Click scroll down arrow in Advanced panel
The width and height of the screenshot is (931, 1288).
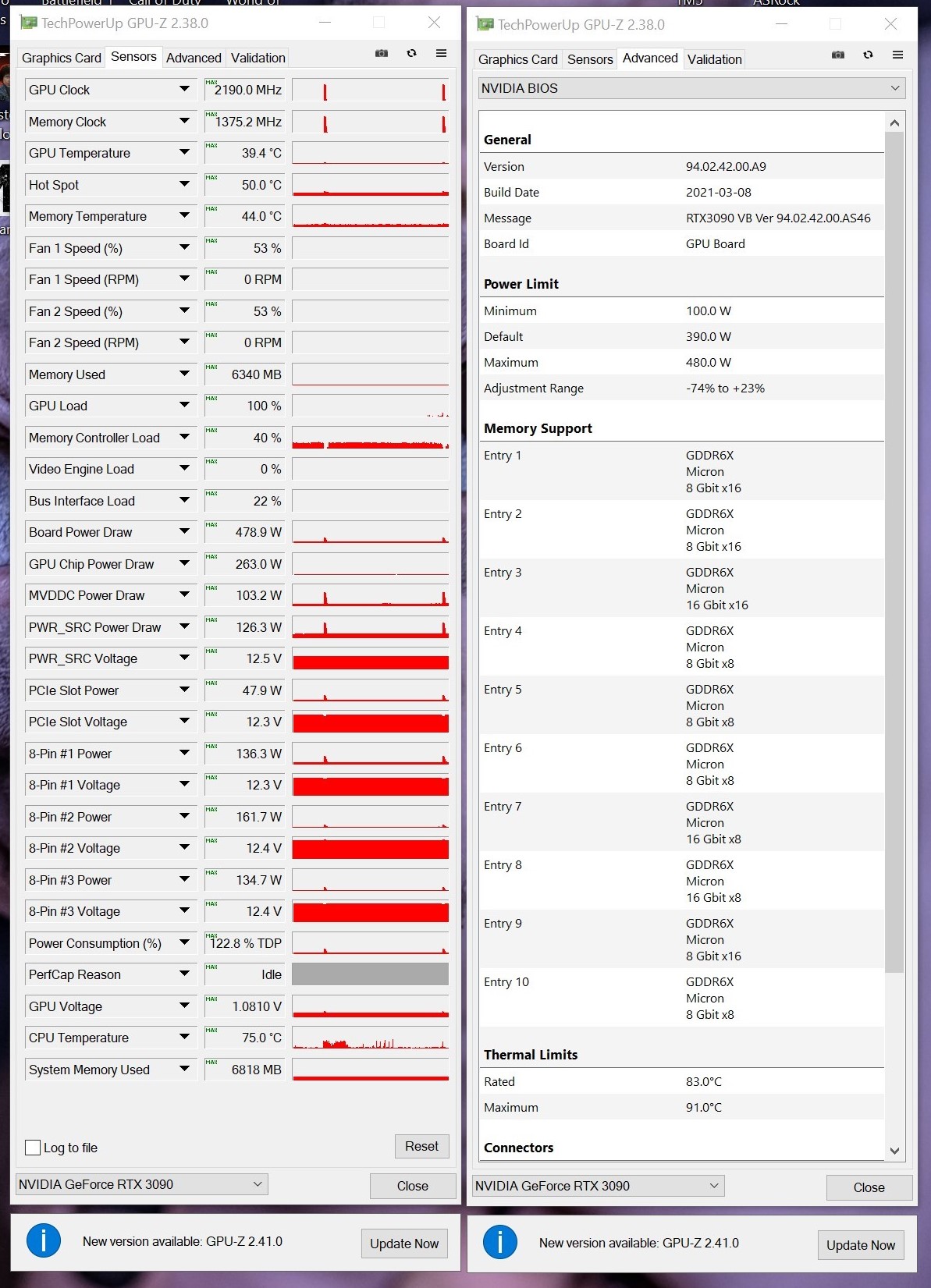[x=894, y=1151]
